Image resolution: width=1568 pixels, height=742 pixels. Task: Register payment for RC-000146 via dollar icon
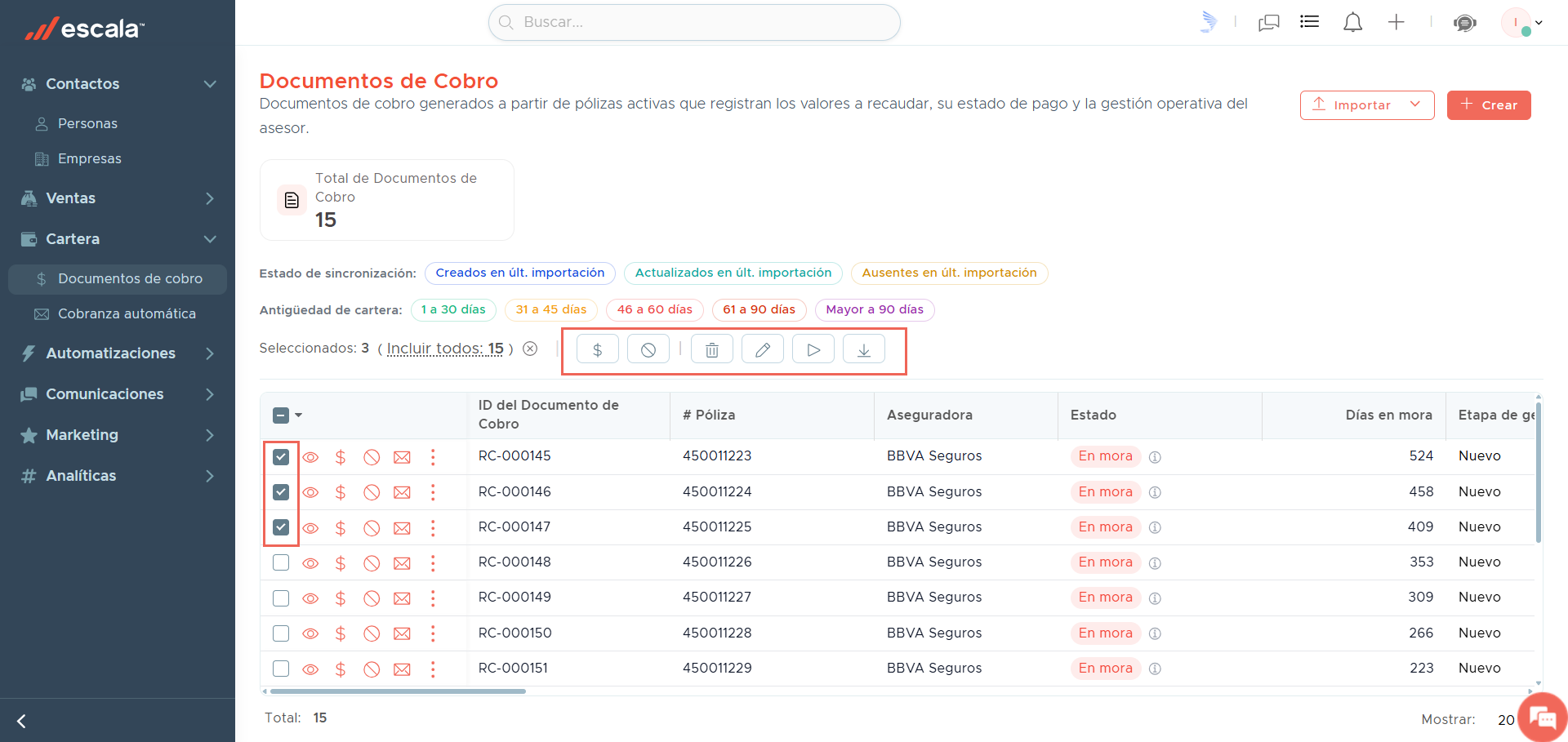point(341,492)
